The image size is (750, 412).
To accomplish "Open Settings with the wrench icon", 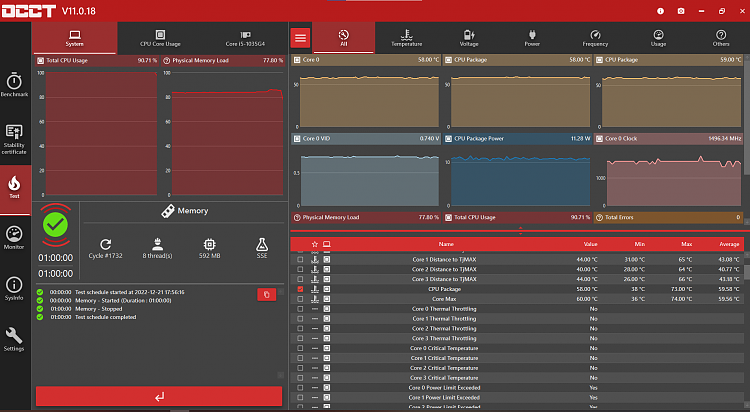I will click(14, 339).
